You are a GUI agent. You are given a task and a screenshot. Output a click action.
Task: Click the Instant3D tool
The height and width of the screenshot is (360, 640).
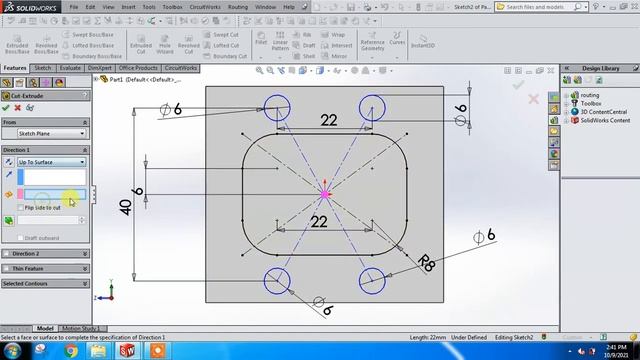coord(423,41)
